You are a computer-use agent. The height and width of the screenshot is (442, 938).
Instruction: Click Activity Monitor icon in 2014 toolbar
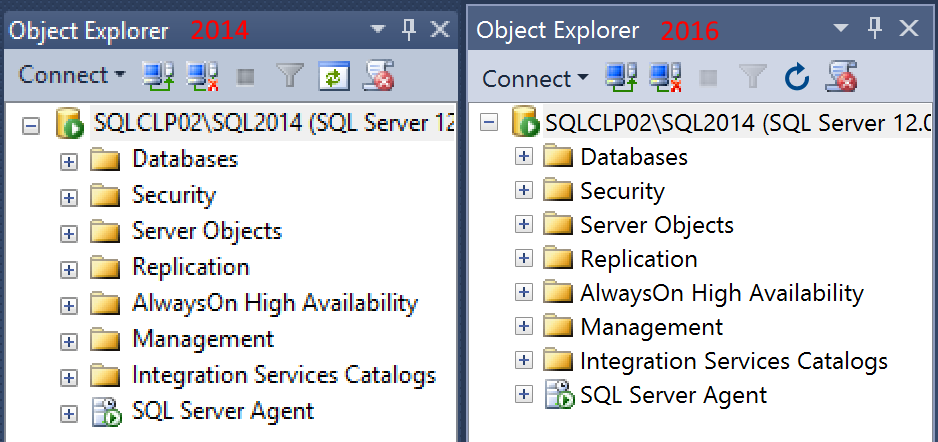(x=378, y=75)
